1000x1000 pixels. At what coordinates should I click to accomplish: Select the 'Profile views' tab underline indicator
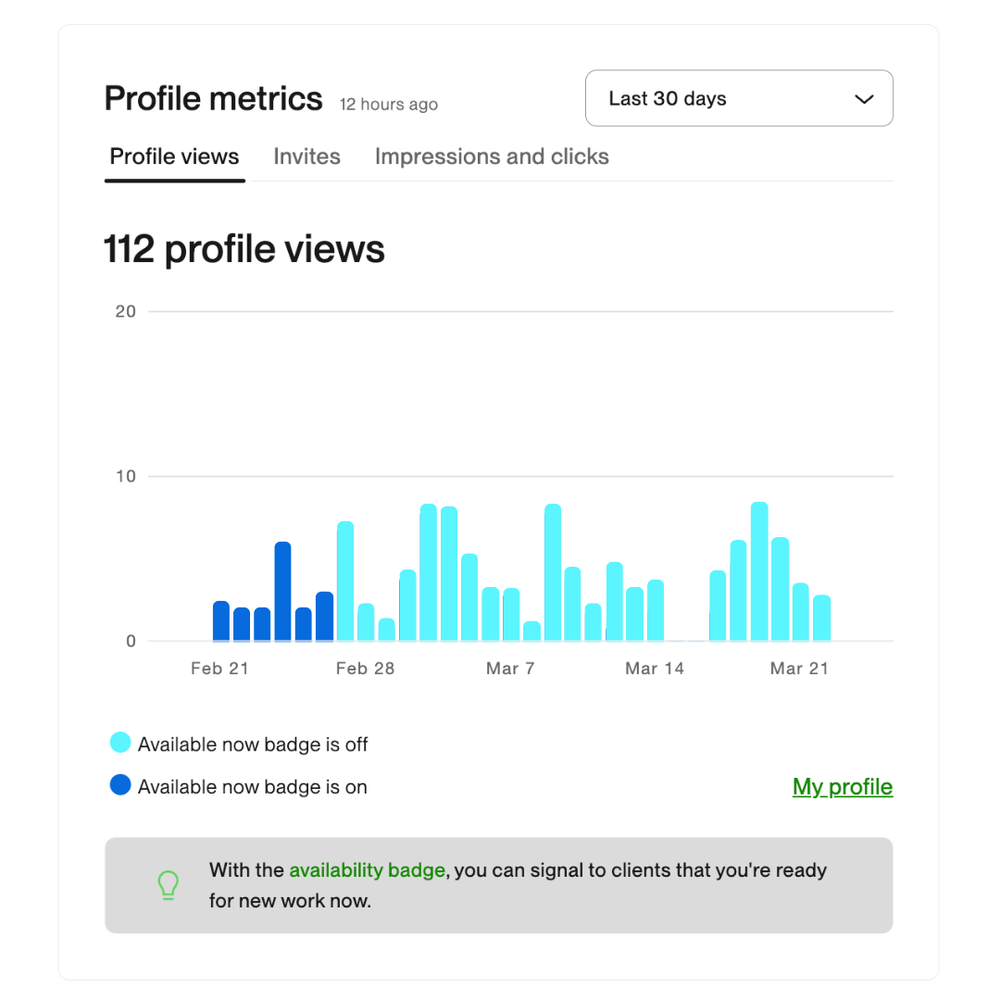tap(174, 180)
